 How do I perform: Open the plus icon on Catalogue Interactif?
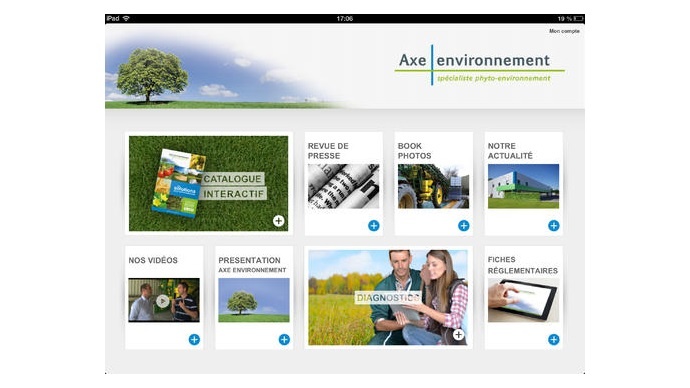tap(279, 221)
